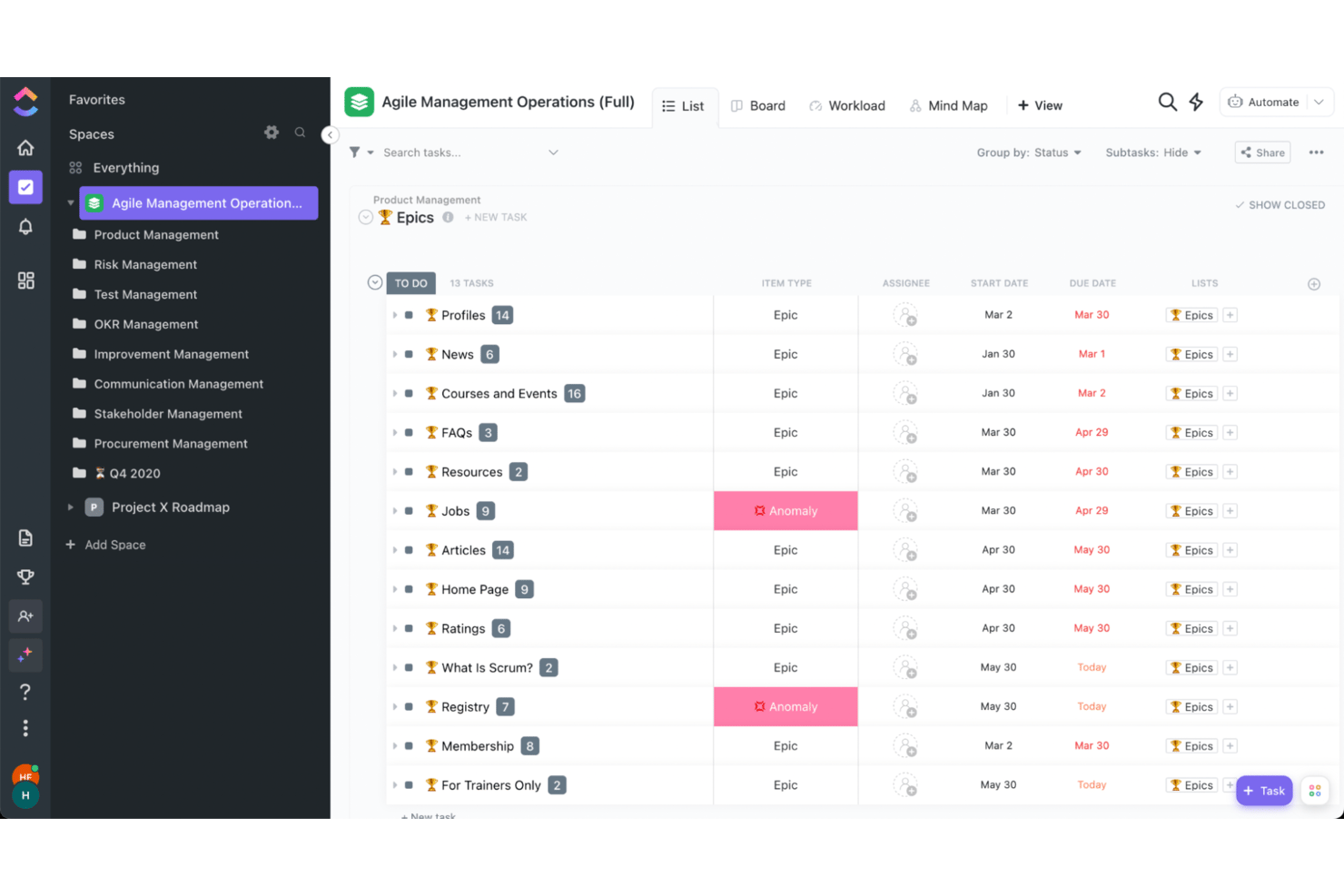Expand the Project X Roadmap space
Viewport: 1344px width, 896px height.
(x=71, y=507)
